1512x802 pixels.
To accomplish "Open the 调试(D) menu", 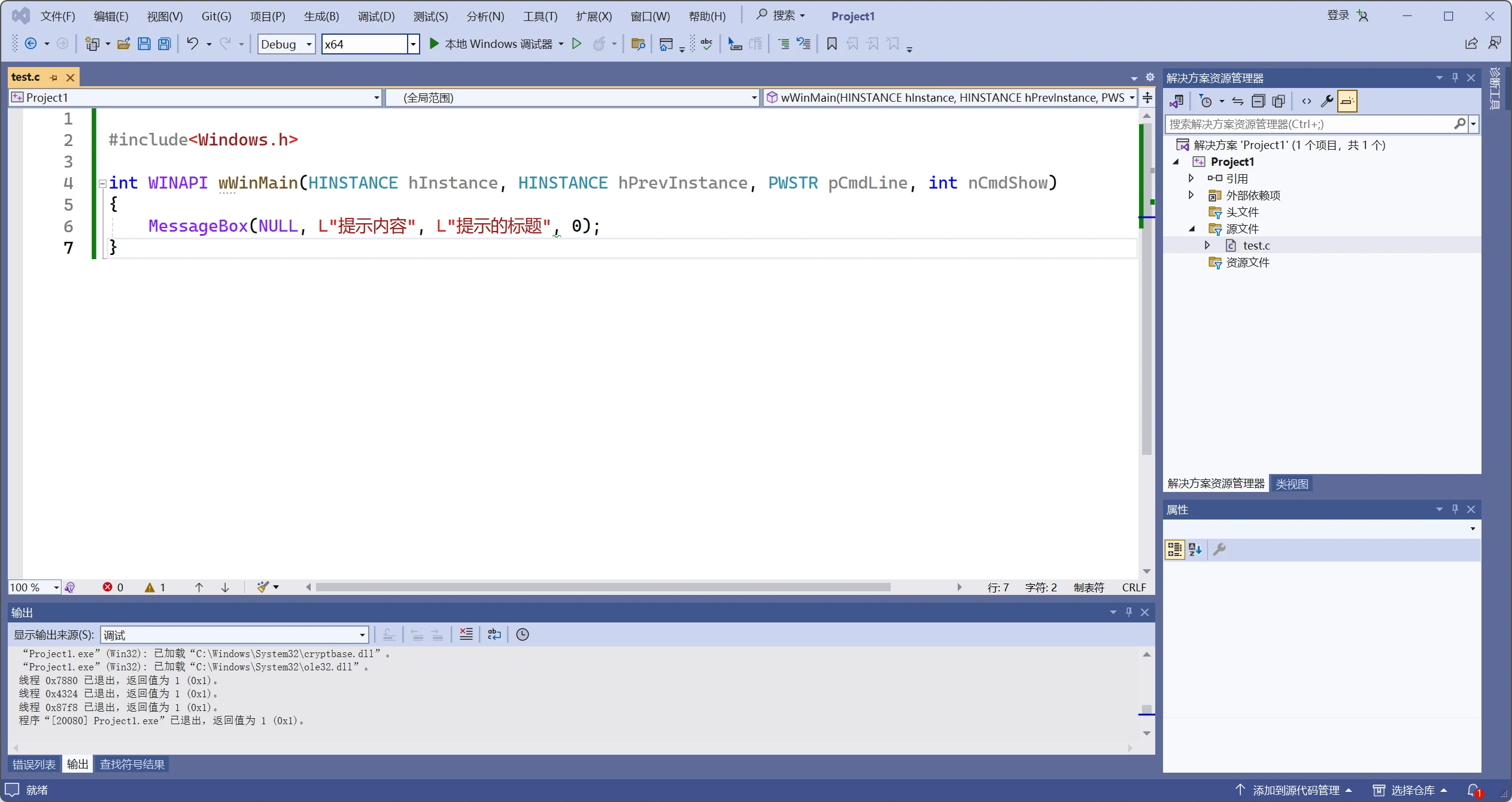I will 376,16.
